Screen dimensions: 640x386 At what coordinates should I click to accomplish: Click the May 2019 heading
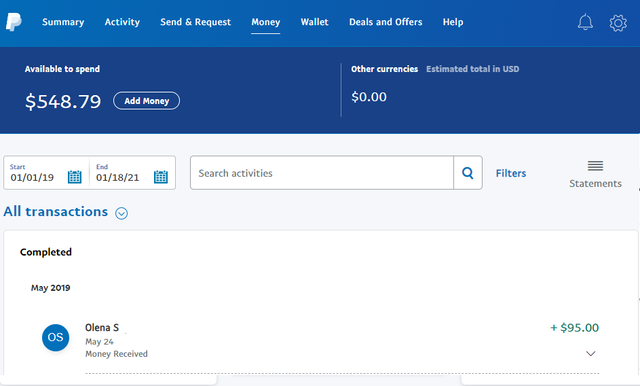[x=51, y=288]
